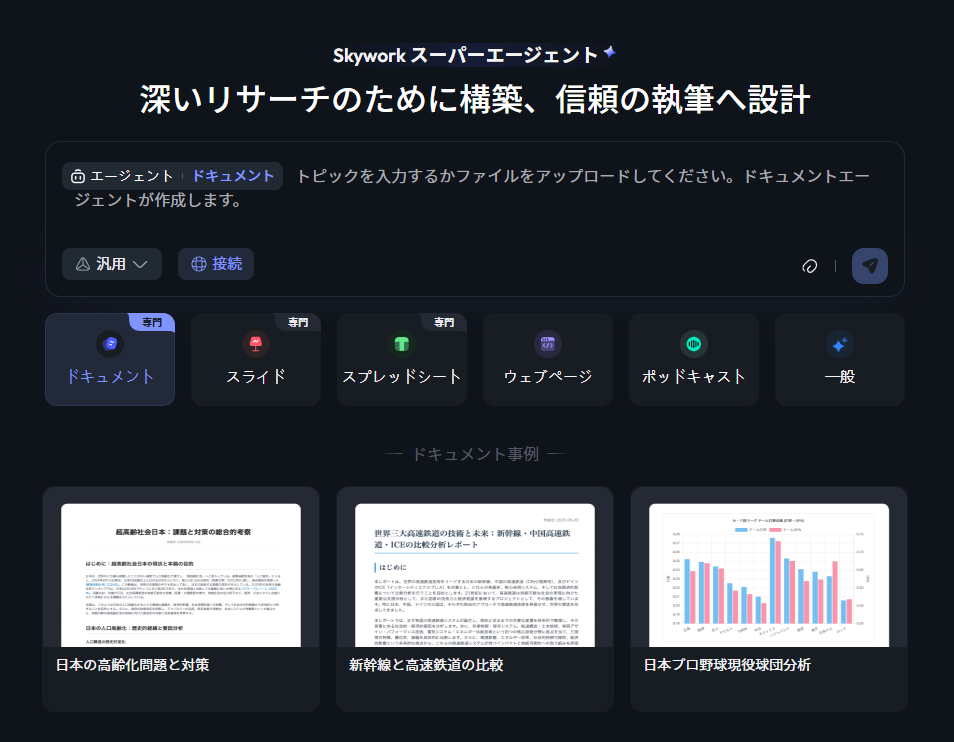Switch to the スライド tab

coord(256,359)
